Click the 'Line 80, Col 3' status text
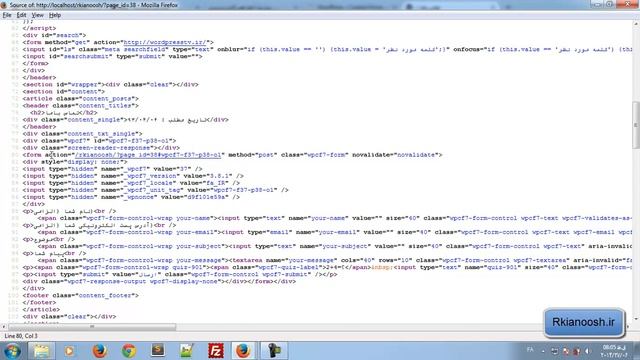This screenshot has width=640, height=360. 21,336
